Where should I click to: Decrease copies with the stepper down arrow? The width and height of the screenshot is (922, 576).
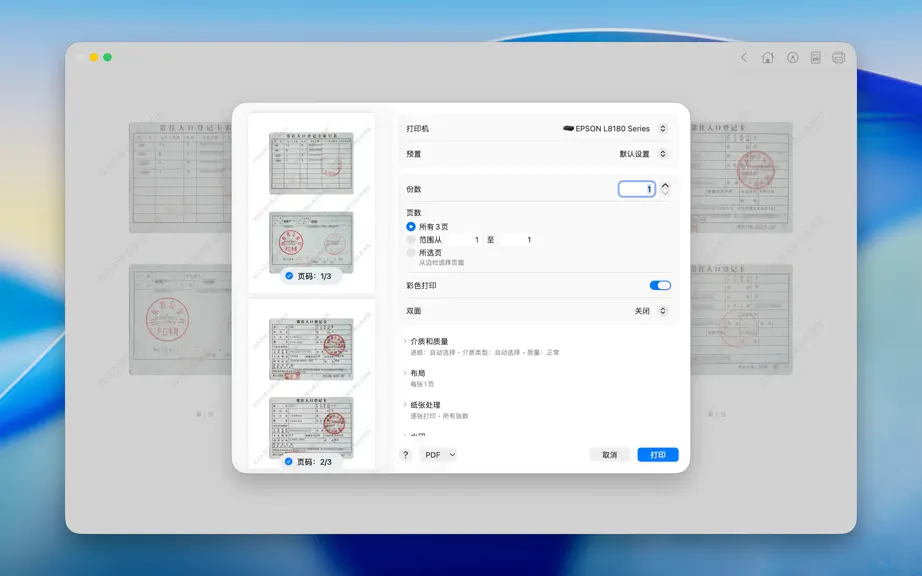click(x=665, y=193)
